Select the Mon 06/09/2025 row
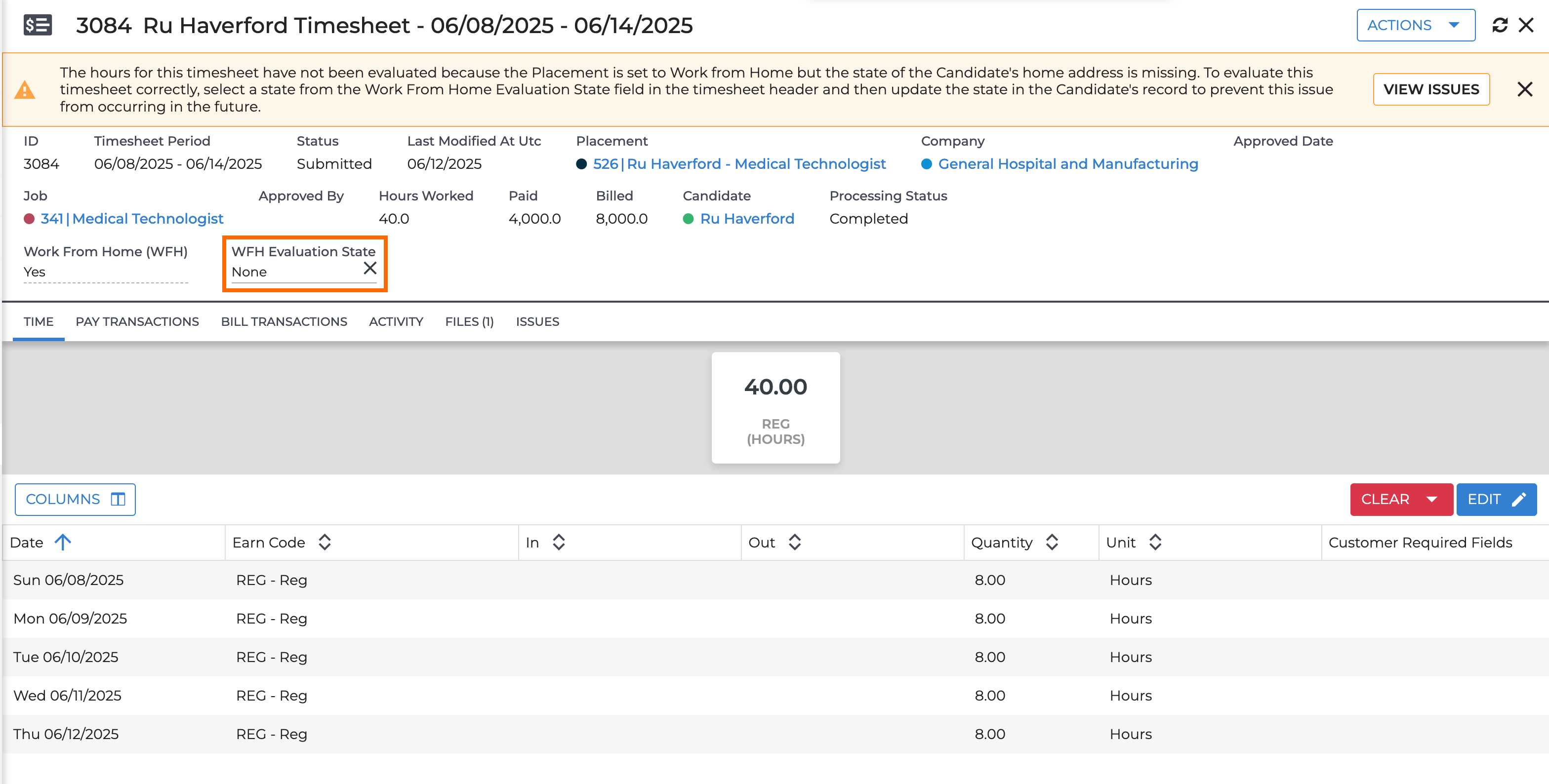Screen dimensions: 1549x784 [x=775, y=619]
